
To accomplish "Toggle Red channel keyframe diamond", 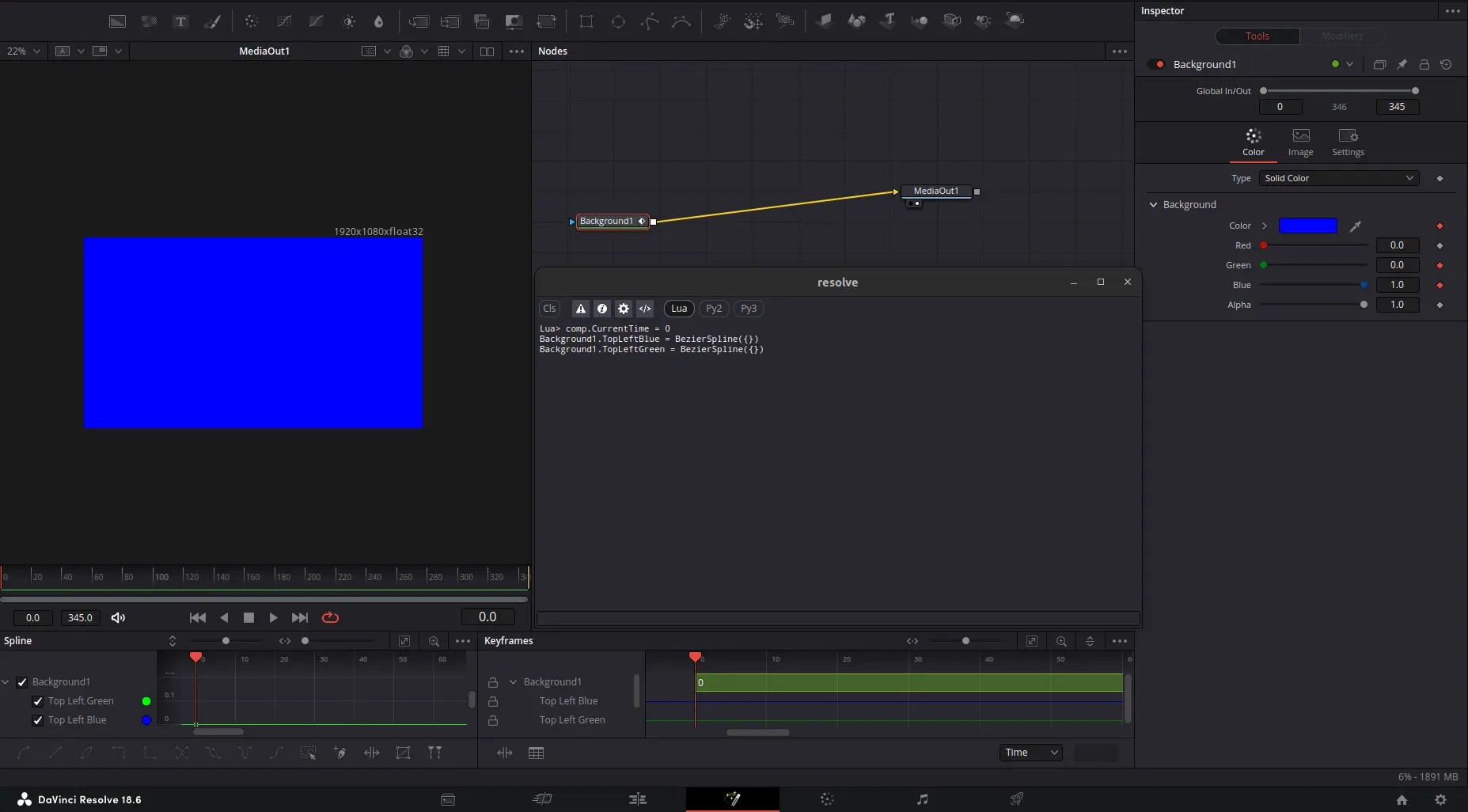I will tap(1440, 245).
